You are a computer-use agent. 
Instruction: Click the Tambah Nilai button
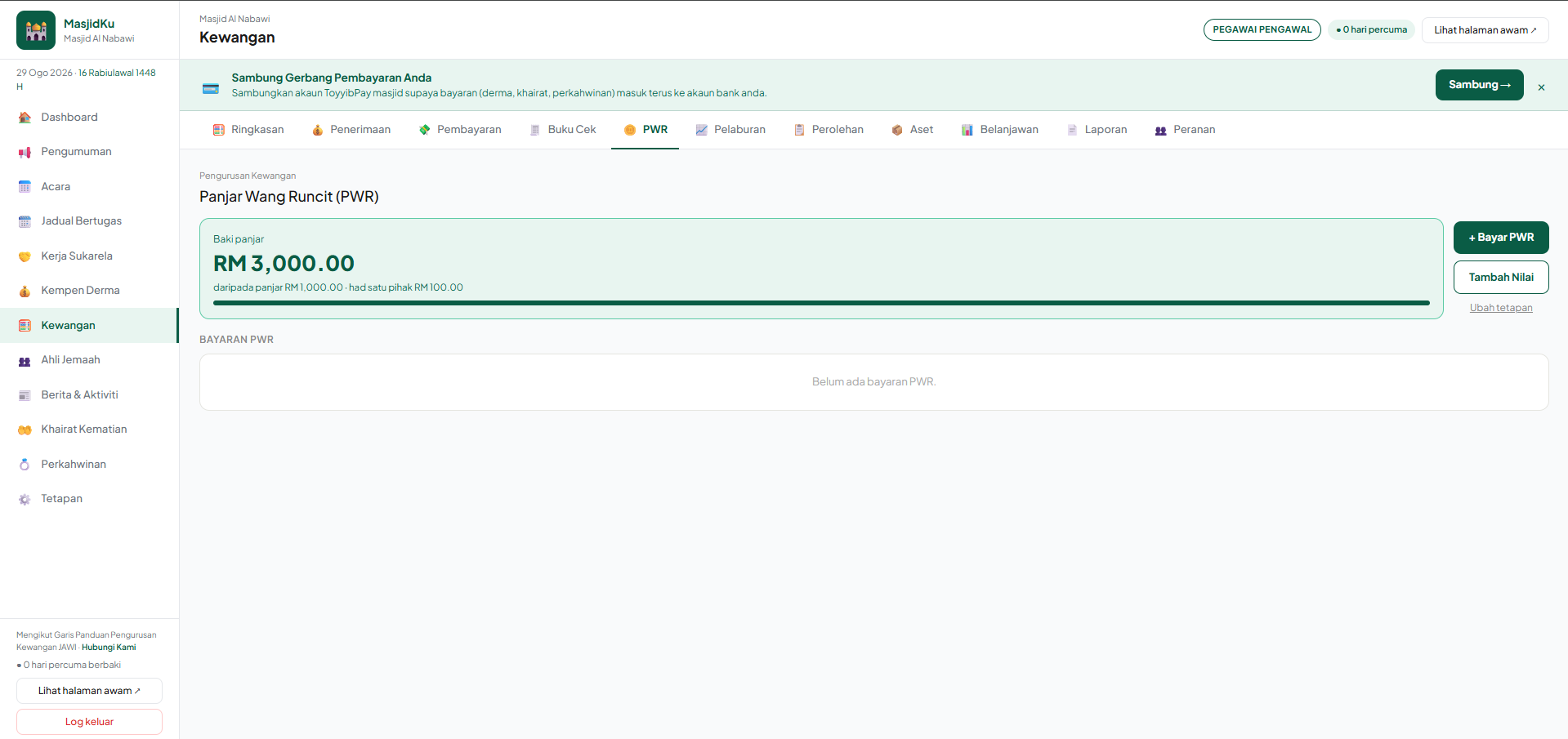pyautogui.click(x=1501, y=278)
